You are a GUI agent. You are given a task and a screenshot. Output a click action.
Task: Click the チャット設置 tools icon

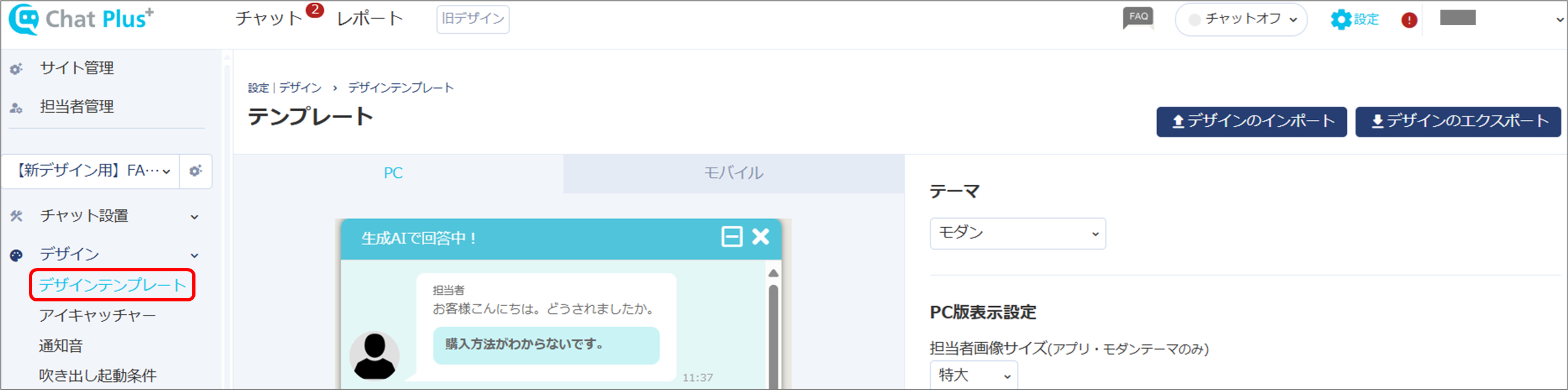coord(17,216)
